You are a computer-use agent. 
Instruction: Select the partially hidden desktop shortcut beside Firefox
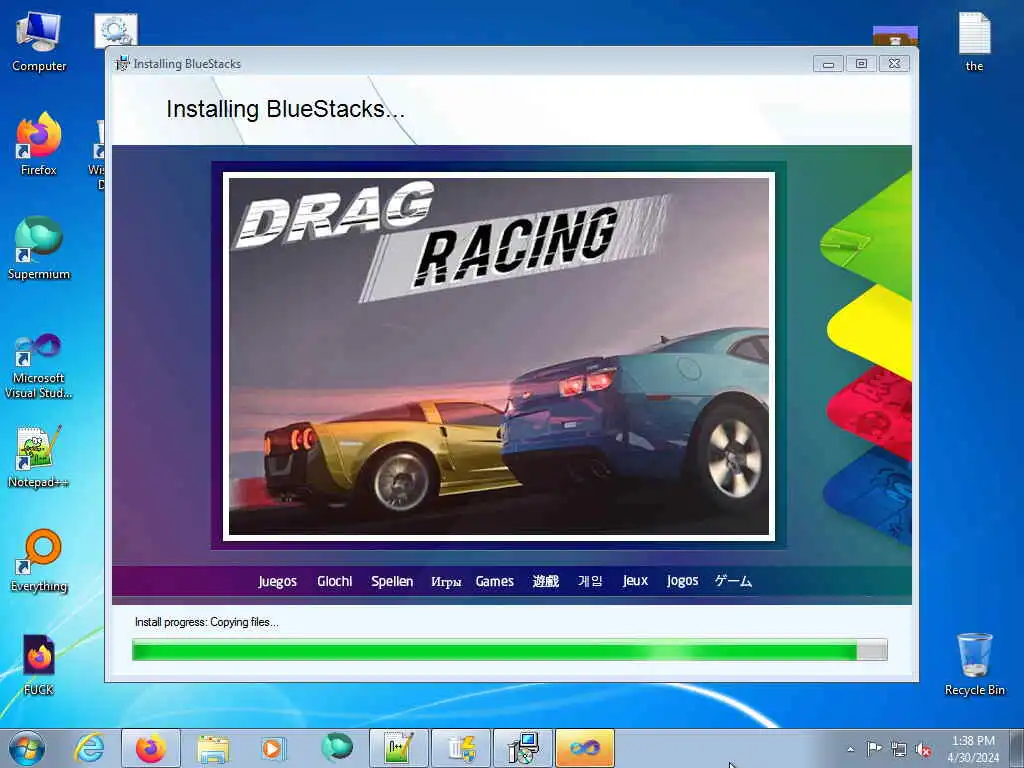tap(99, 153)
